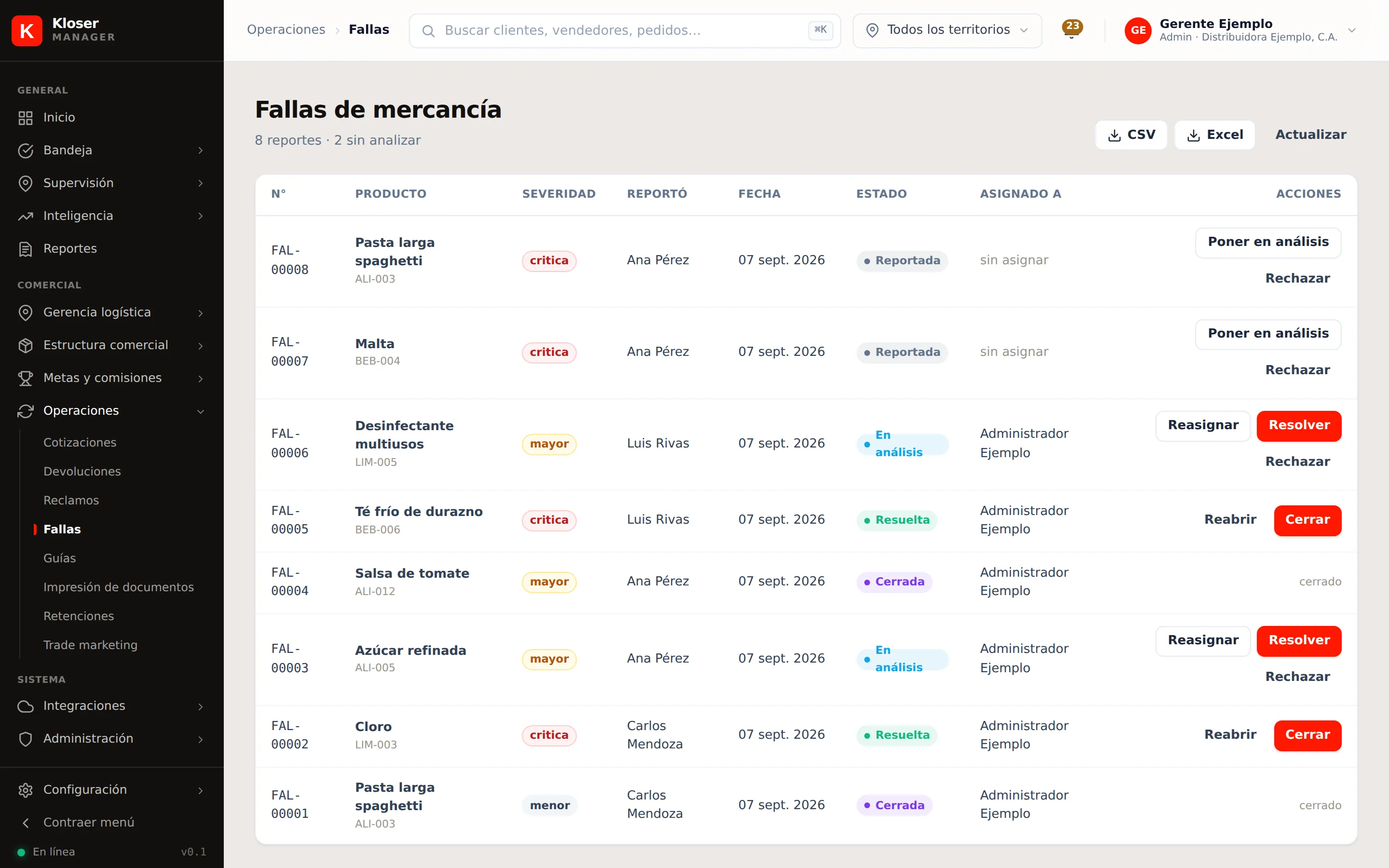1389x868 pixels.
Task: Put FAL-00008 into análisis
Action: (x=1268, y=242)
